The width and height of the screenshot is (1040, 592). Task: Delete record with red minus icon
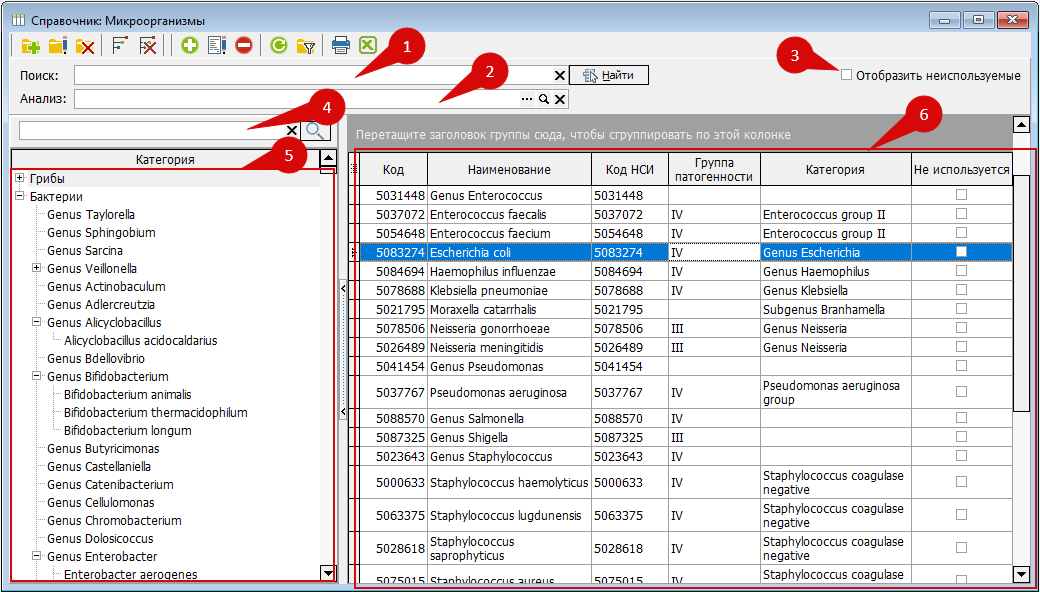243,46
